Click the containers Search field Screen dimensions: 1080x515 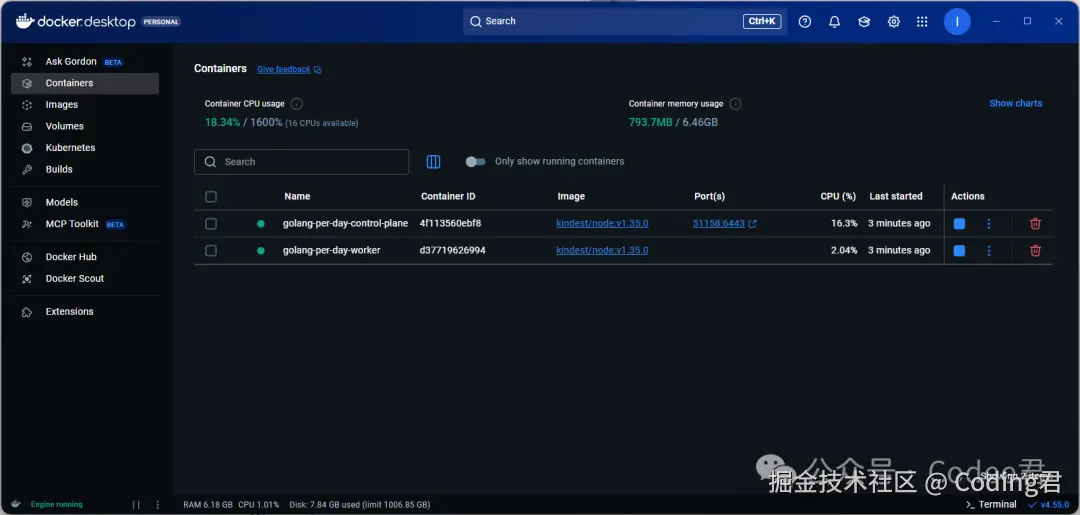click(x=301, y=162)
